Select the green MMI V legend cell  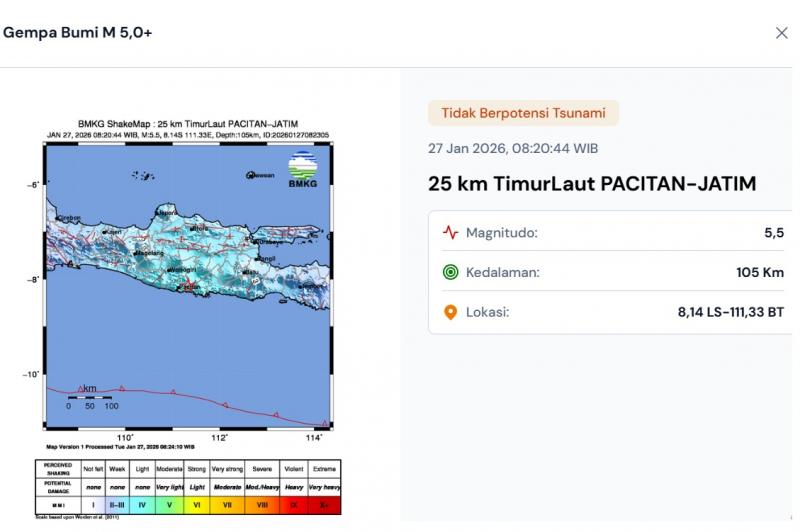tap(169, 505)
